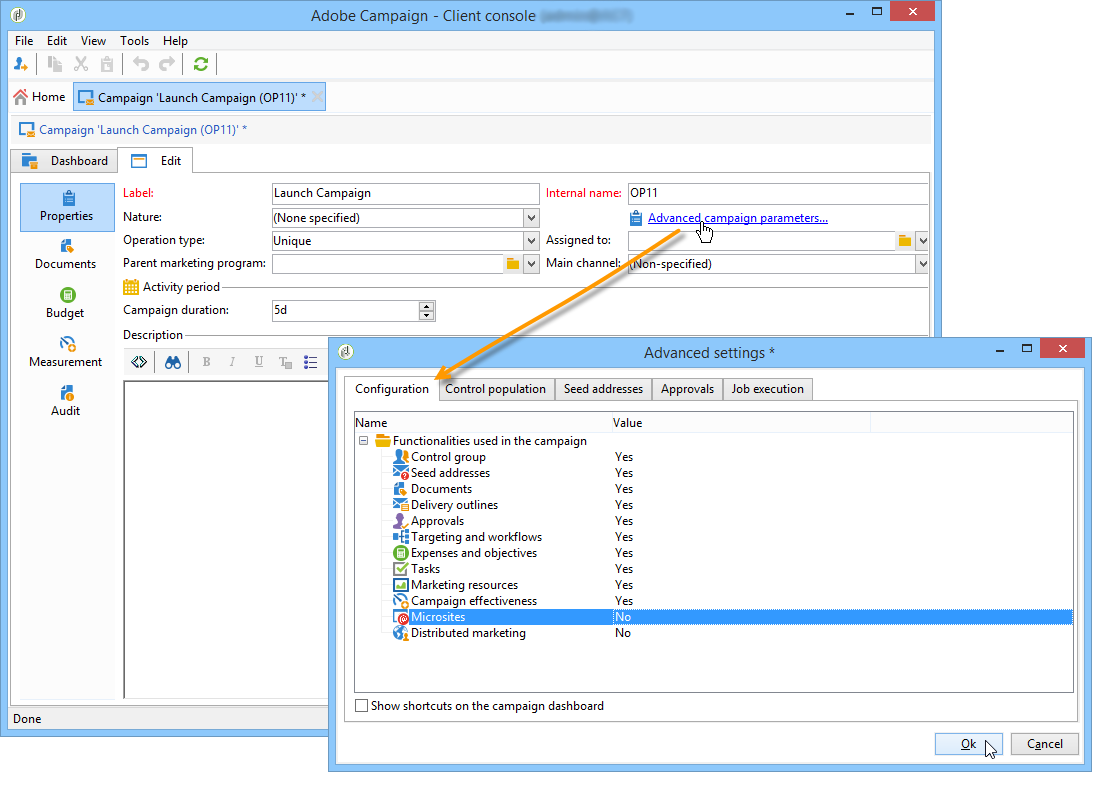
Task: Expand the Nature dropdown
Action: click(x=531, y=218)
